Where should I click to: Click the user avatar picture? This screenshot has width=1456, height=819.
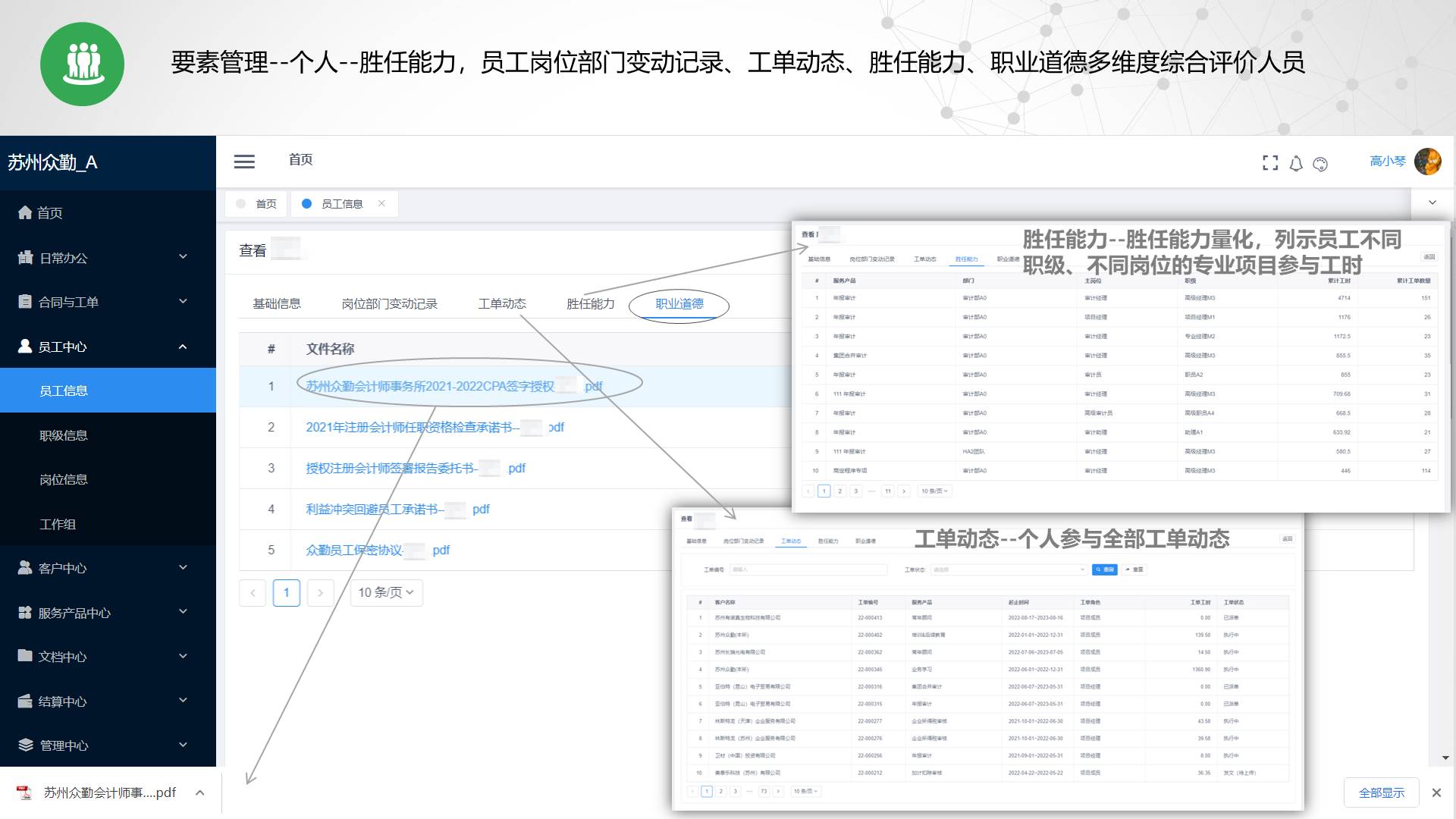tap(1428, 162)
